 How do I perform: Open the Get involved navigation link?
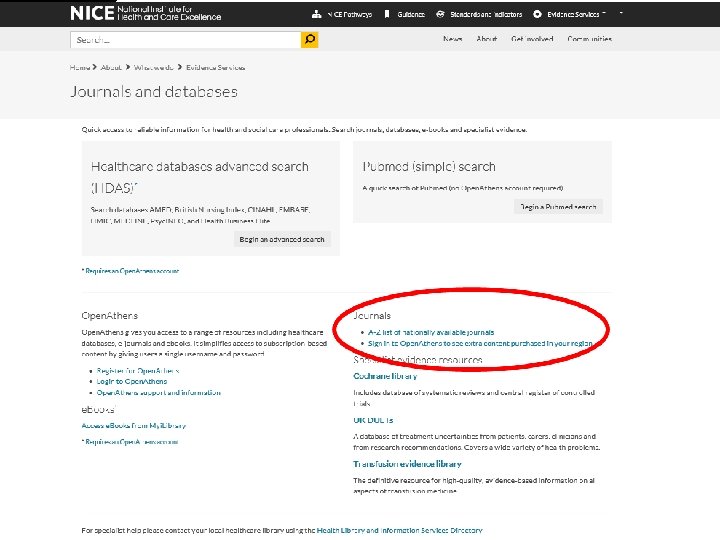(x=532, y=39)
